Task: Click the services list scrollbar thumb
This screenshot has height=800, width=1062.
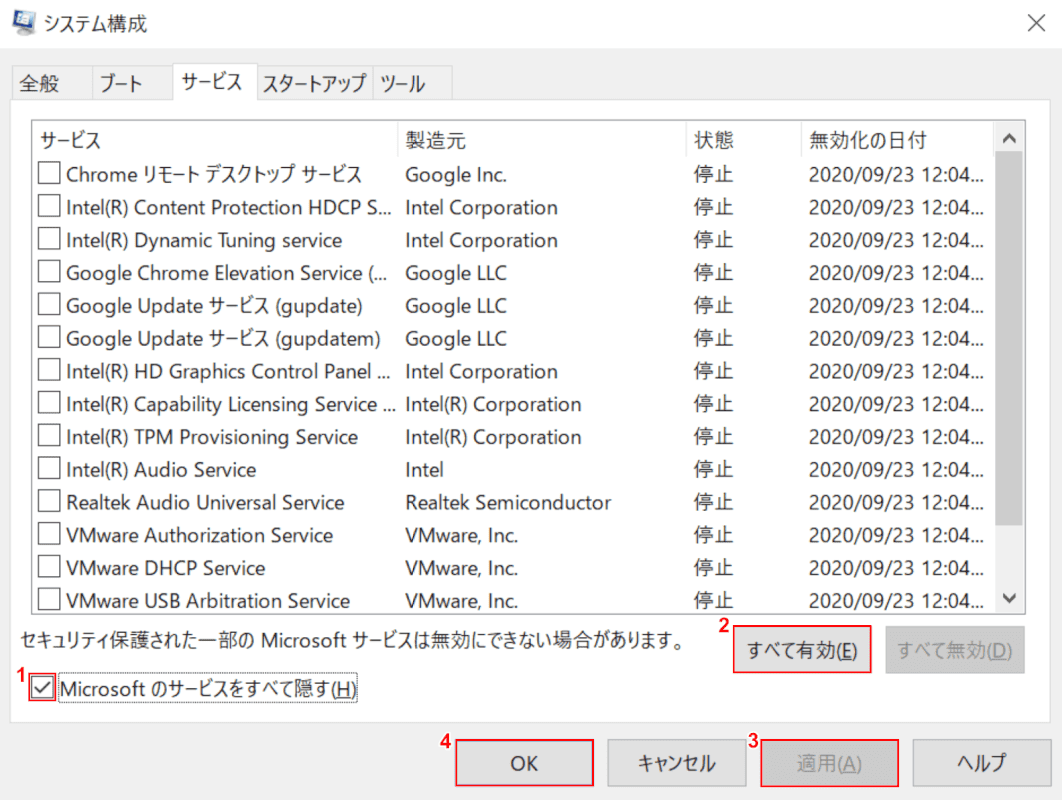Action: [1009, 338]
